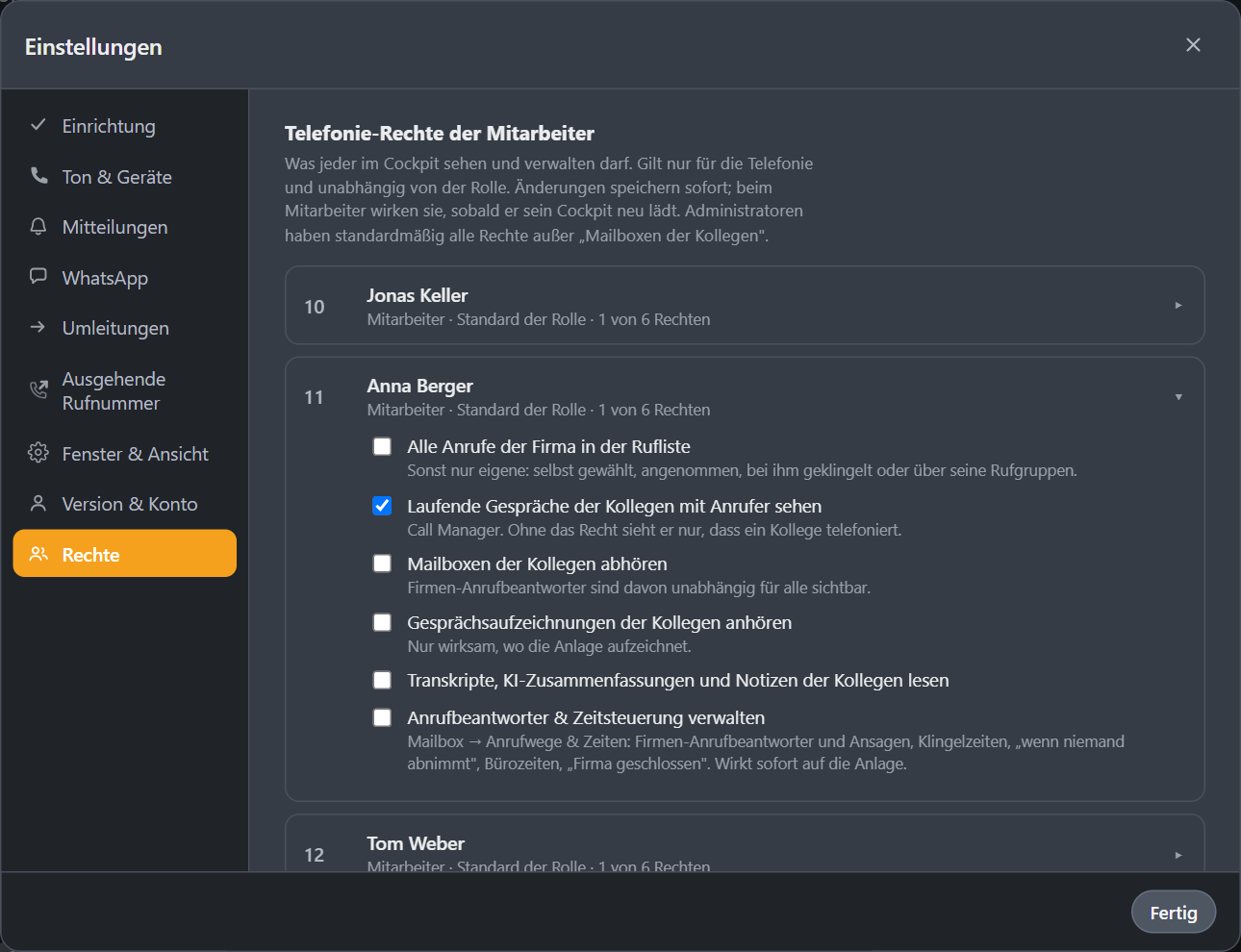
Task: Click the speech bubble icon for WhatsApp
Action: [38, 277]
